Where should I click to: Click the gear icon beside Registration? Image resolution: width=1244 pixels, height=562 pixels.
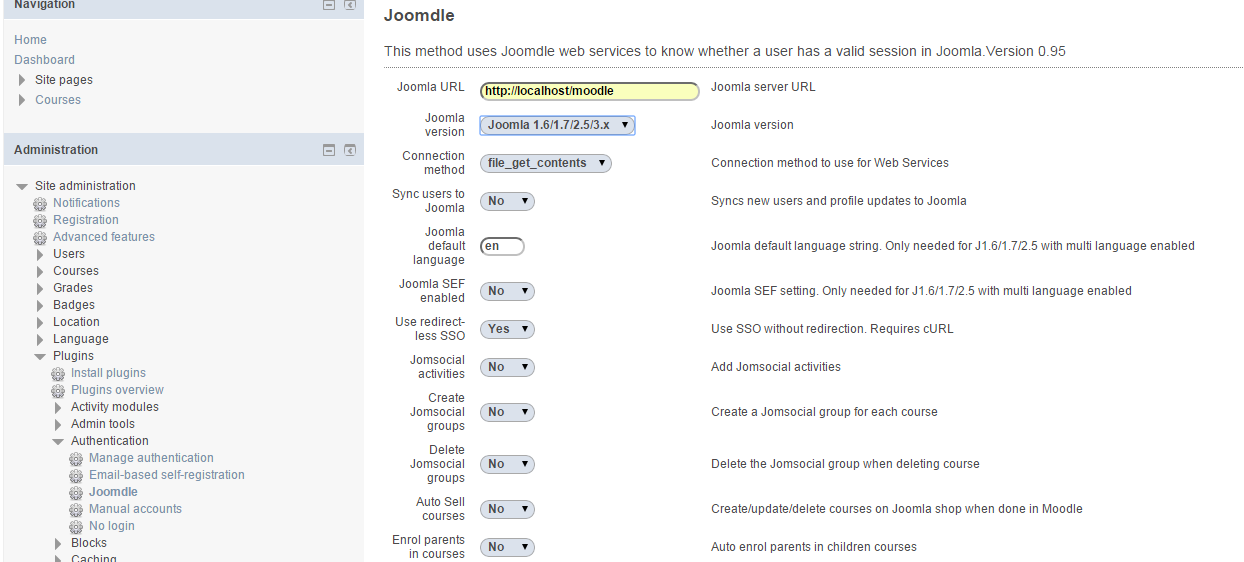point(40,221)
